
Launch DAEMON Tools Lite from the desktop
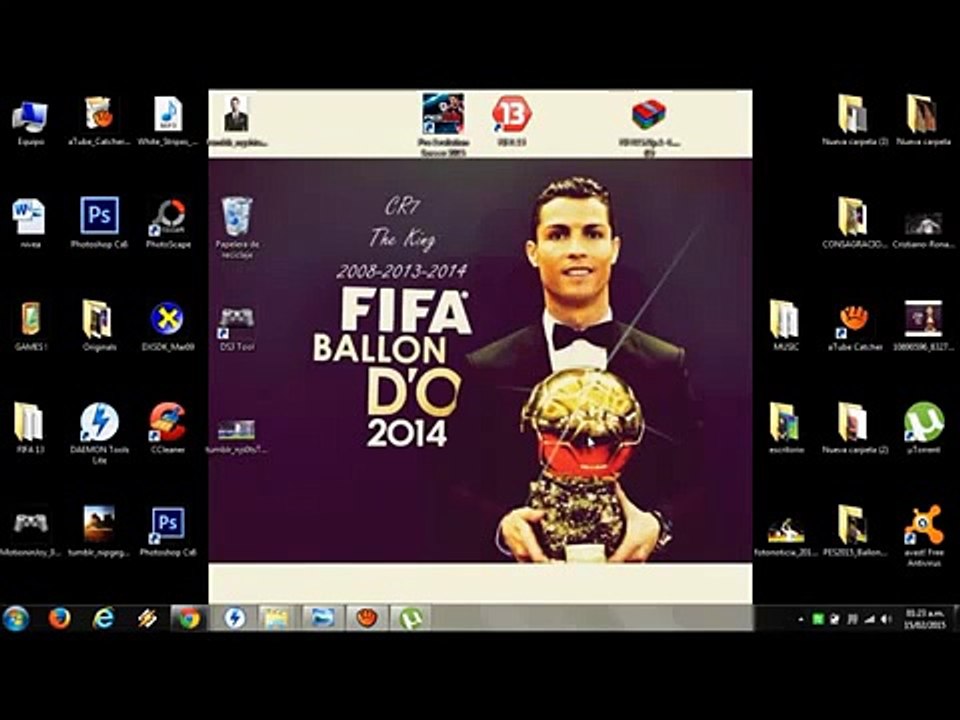[99, 422]
